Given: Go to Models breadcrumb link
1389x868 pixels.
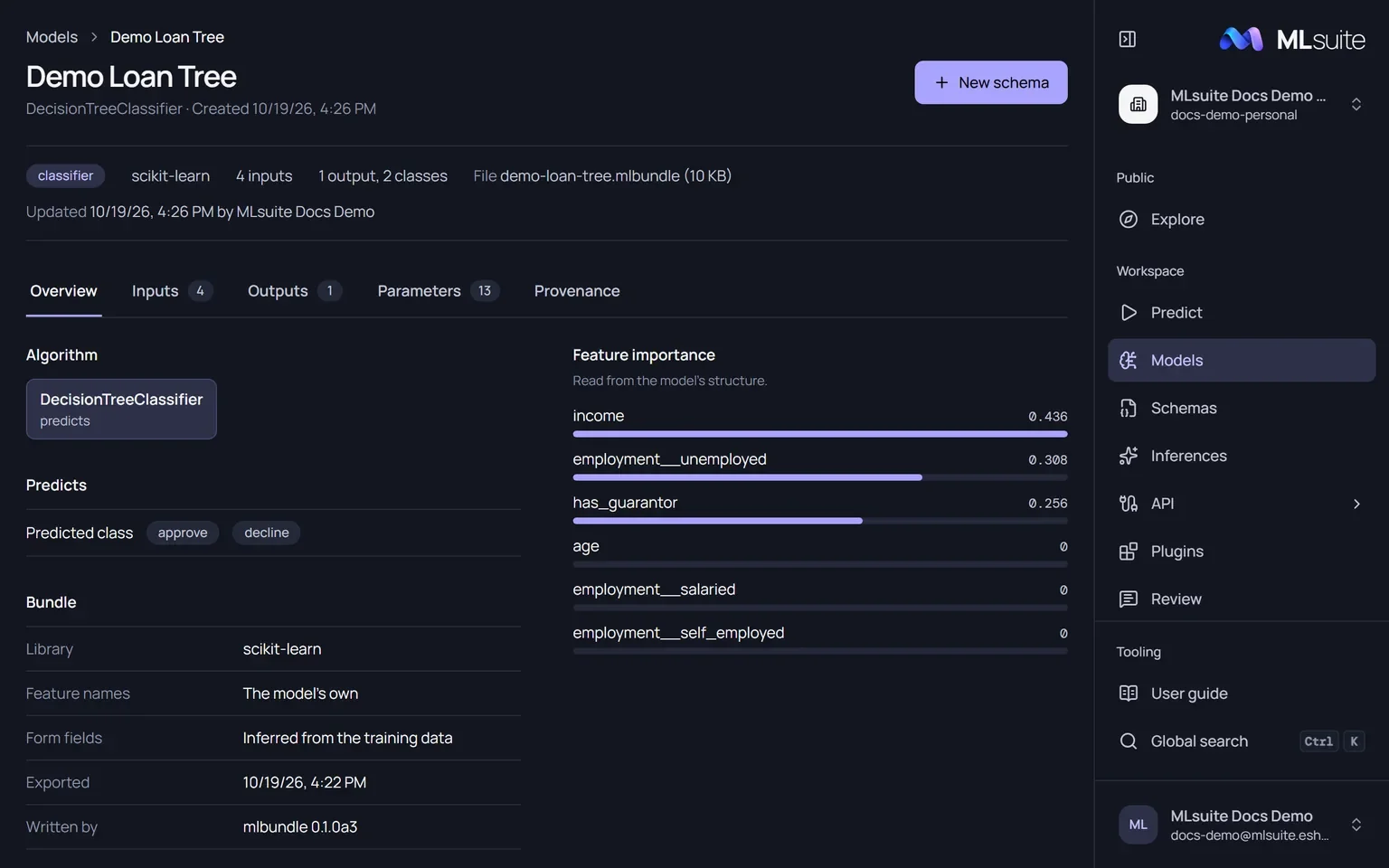Looking at the screenshot, I should click(52, 37).
